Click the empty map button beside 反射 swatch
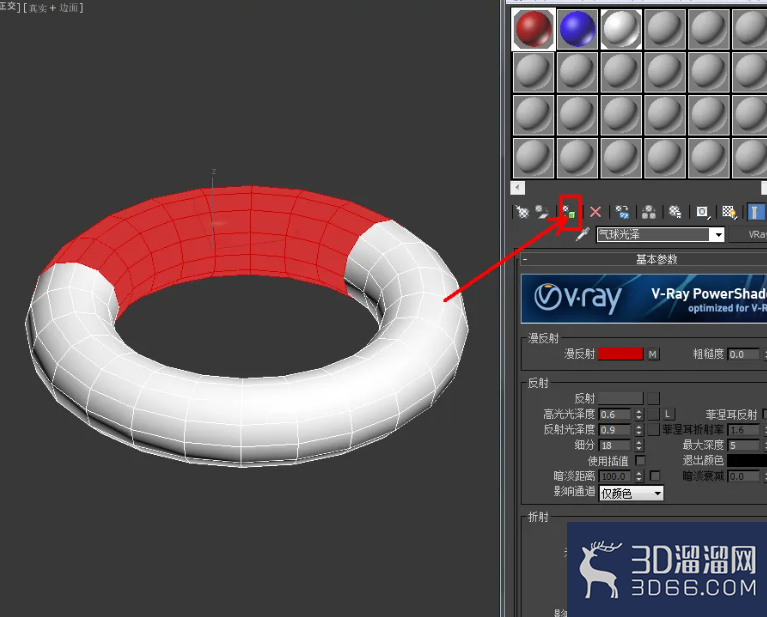The height and width of the screenshot is (617, 767). [654, 398]
